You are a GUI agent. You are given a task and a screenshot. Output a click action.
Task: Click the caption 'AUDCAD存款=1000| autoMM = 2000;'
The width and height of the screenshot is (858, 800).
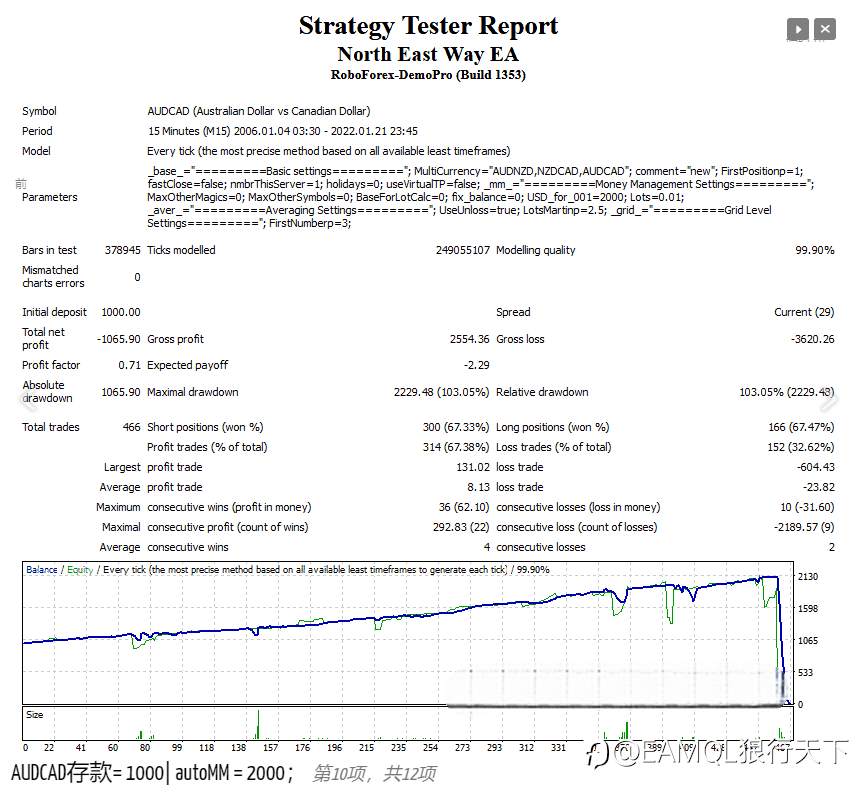coord(152,773)
